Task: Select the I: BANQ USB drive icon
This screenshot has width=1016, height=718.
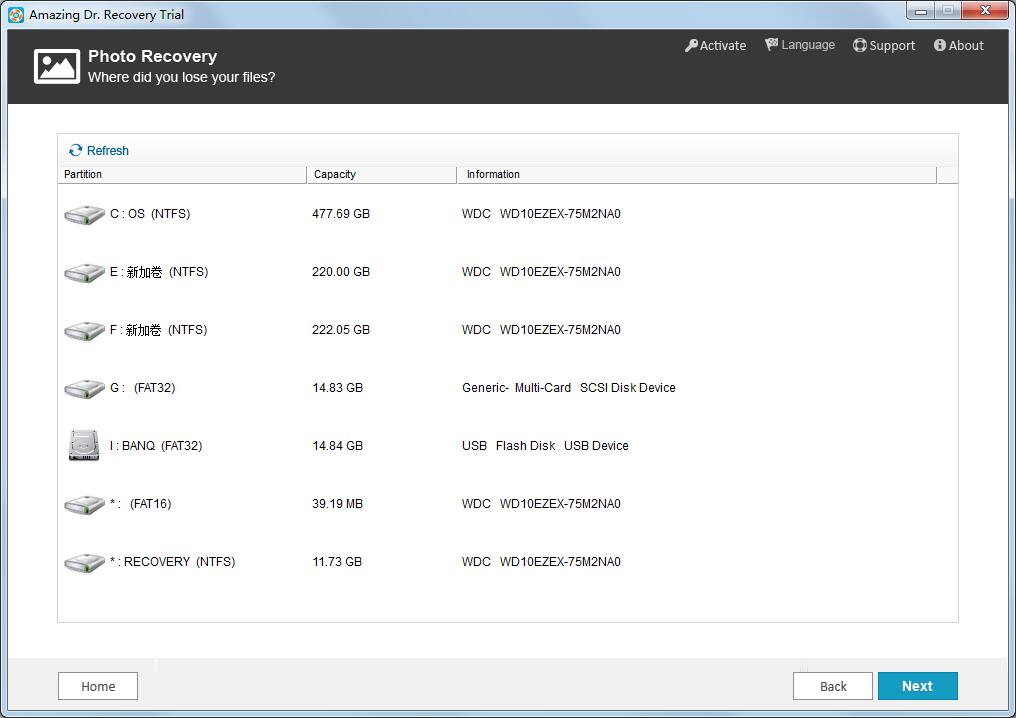Action: pyautogui.click(x=84, y=446)
